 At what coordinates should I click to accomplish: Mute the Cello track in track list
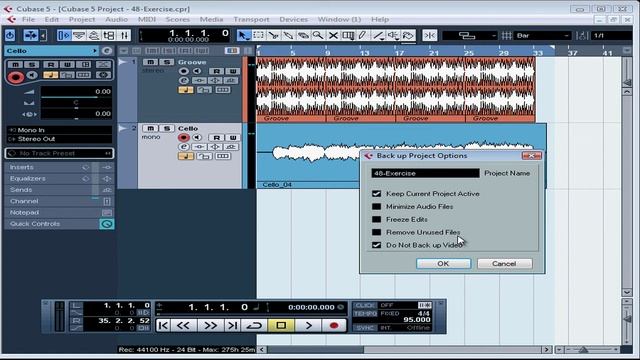[x=150, y=128]
